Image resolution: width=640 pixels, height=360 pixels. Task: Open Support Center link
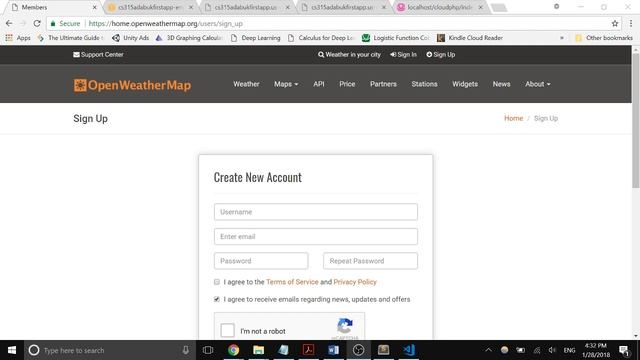tap(98, 55)
